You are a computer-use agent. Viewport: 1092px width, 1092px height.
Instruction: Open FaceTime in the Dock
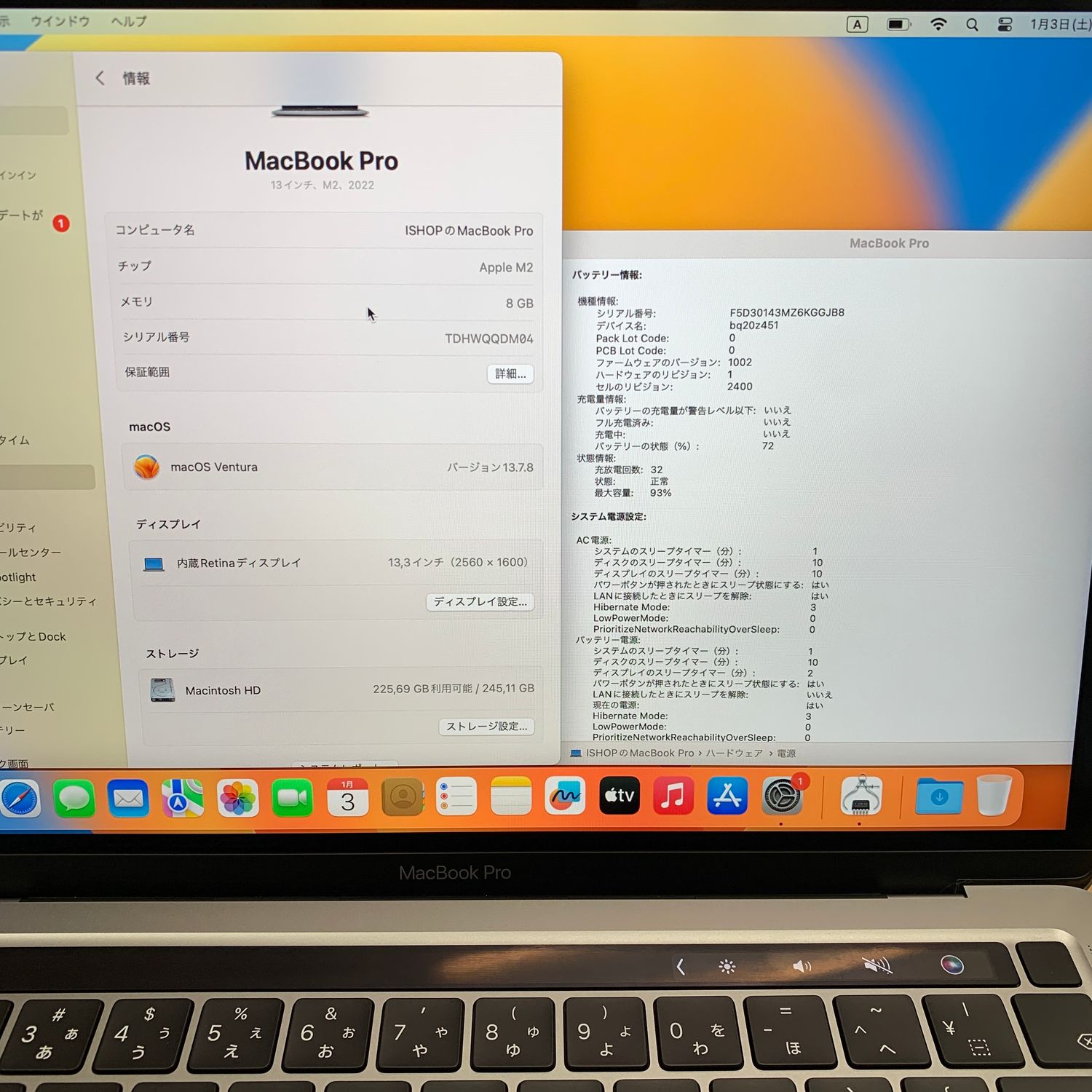click(x=292, y=798)
